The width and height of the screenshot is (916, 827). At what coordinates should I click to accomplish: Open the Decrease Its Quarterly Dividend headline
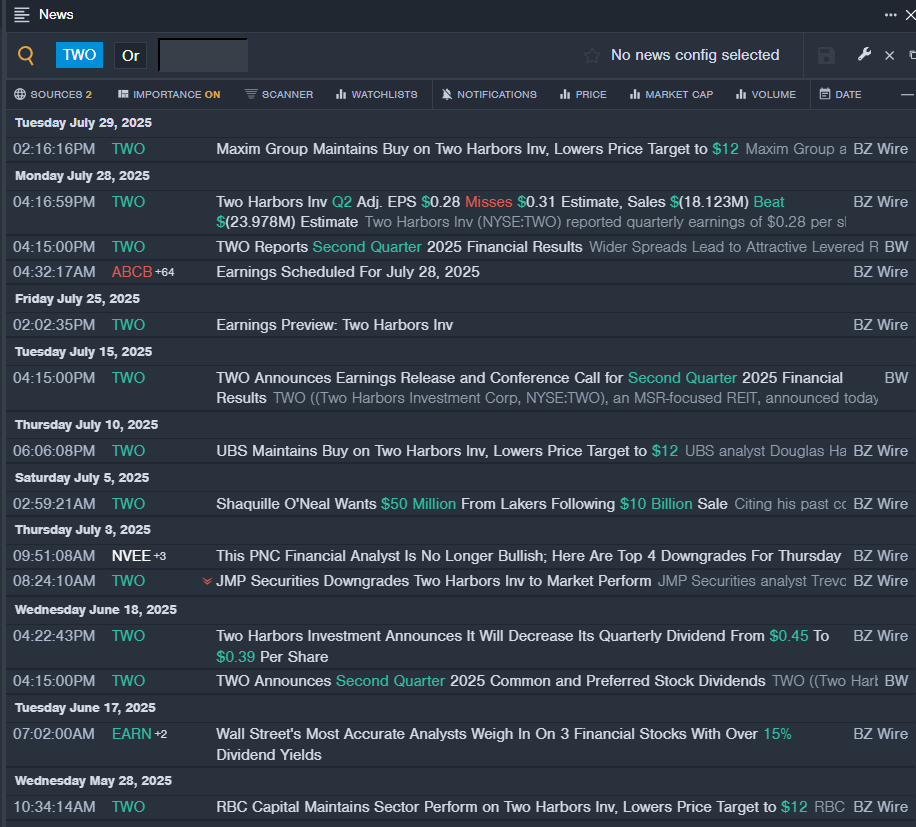(522, 647)
